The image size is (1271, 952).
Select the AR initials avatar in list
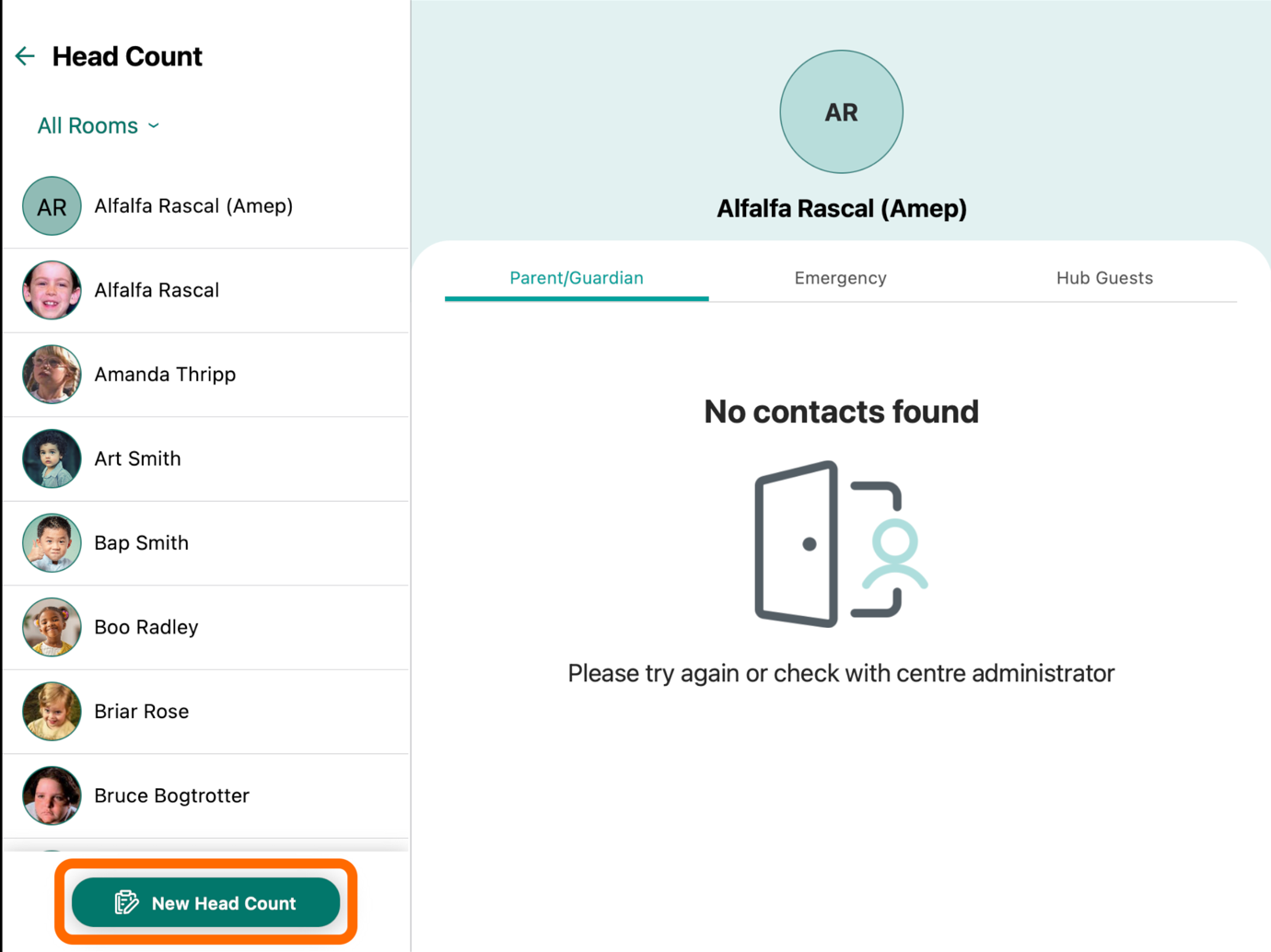pos(52,206)
